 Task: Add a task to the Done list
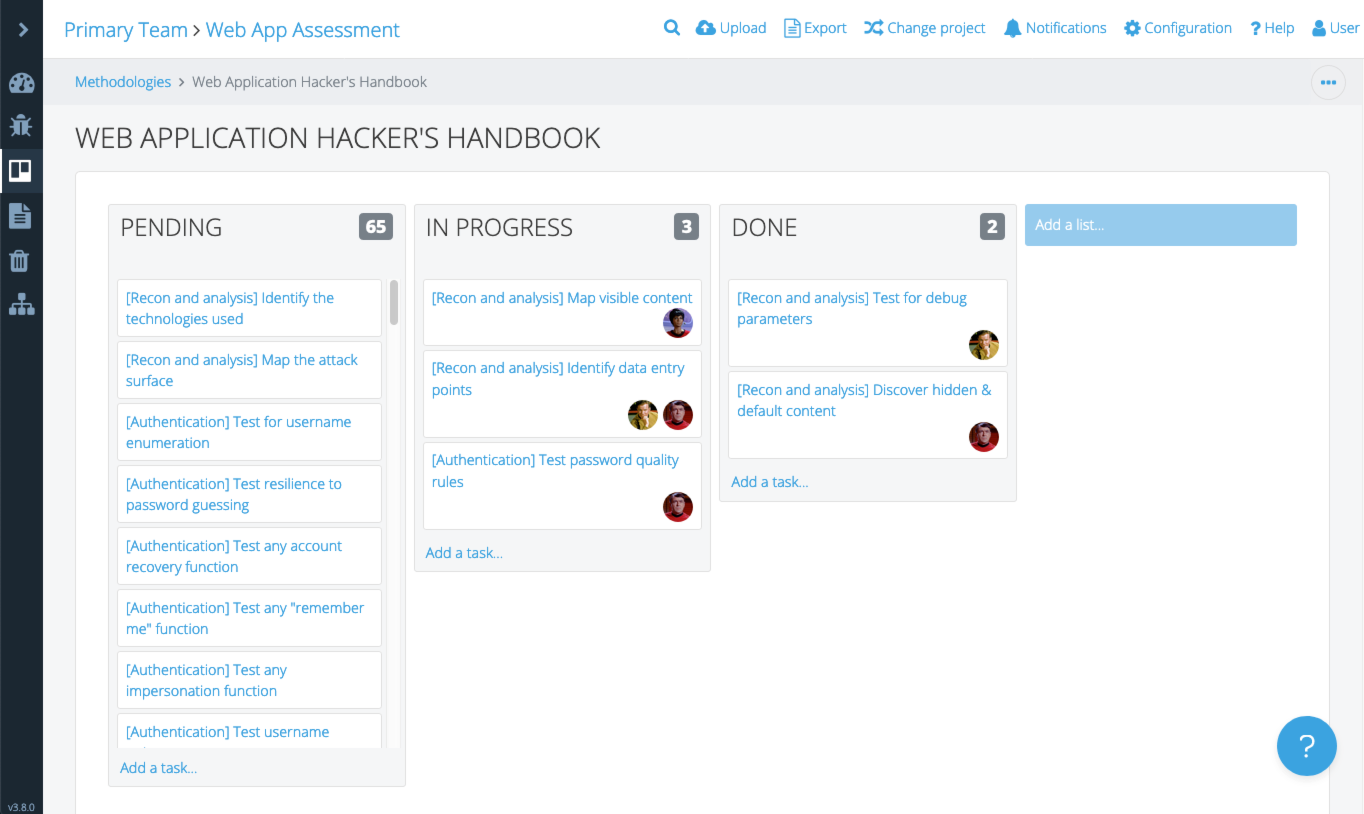(770, 482)
